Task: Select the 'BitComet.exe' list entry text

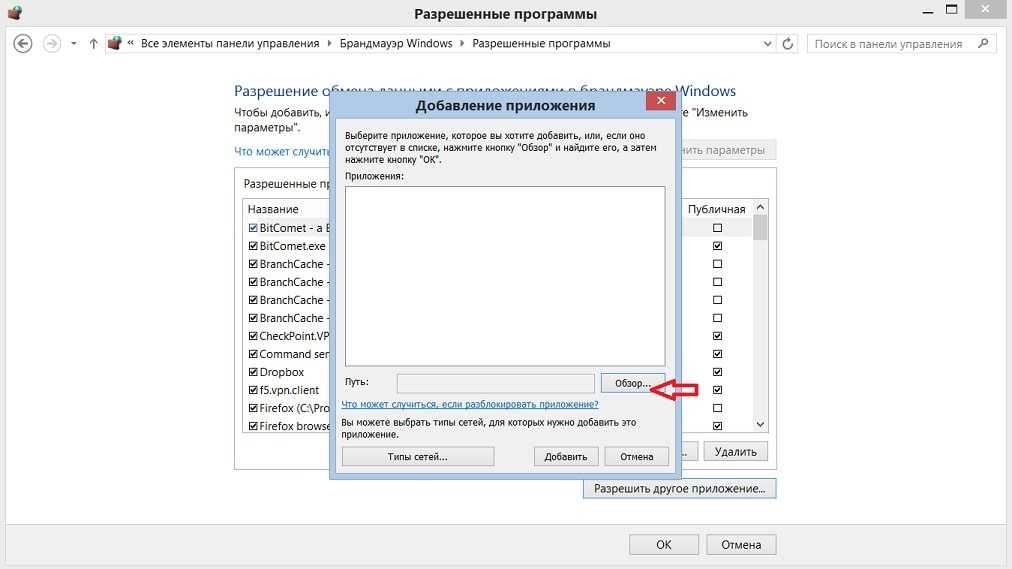Action: [292, 246]
